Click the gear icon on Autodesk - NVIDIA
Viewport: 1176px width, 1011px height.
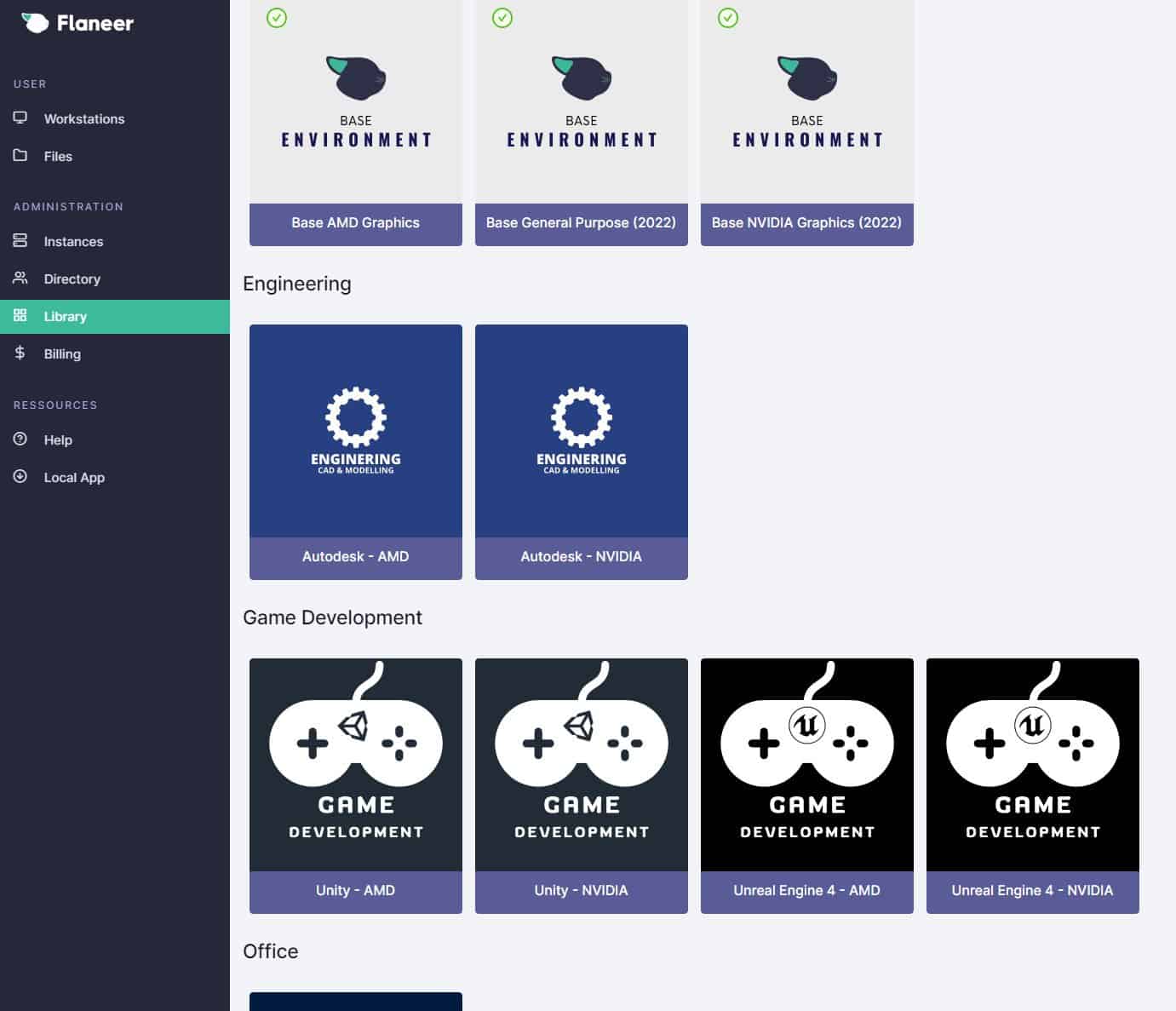582,416
